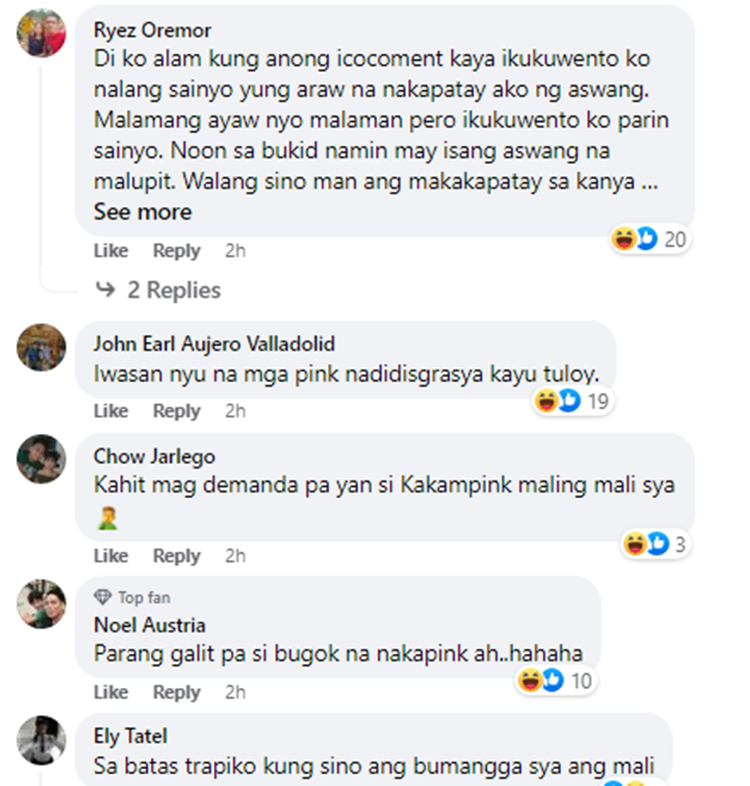Open Ryez Oremor's profile picture
The image size is (750, 786).
coord(41,33)
